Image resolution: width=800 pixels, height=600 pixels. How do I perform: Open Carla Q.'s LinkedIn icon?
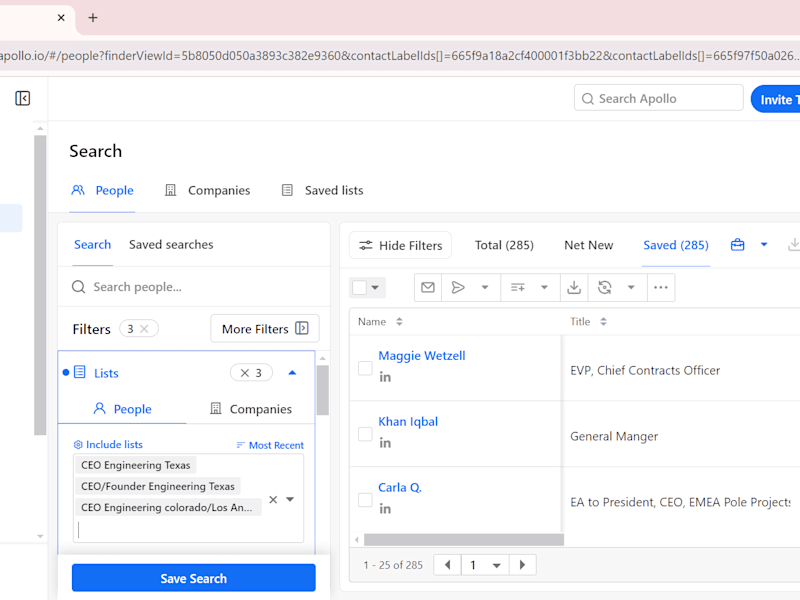385,509
